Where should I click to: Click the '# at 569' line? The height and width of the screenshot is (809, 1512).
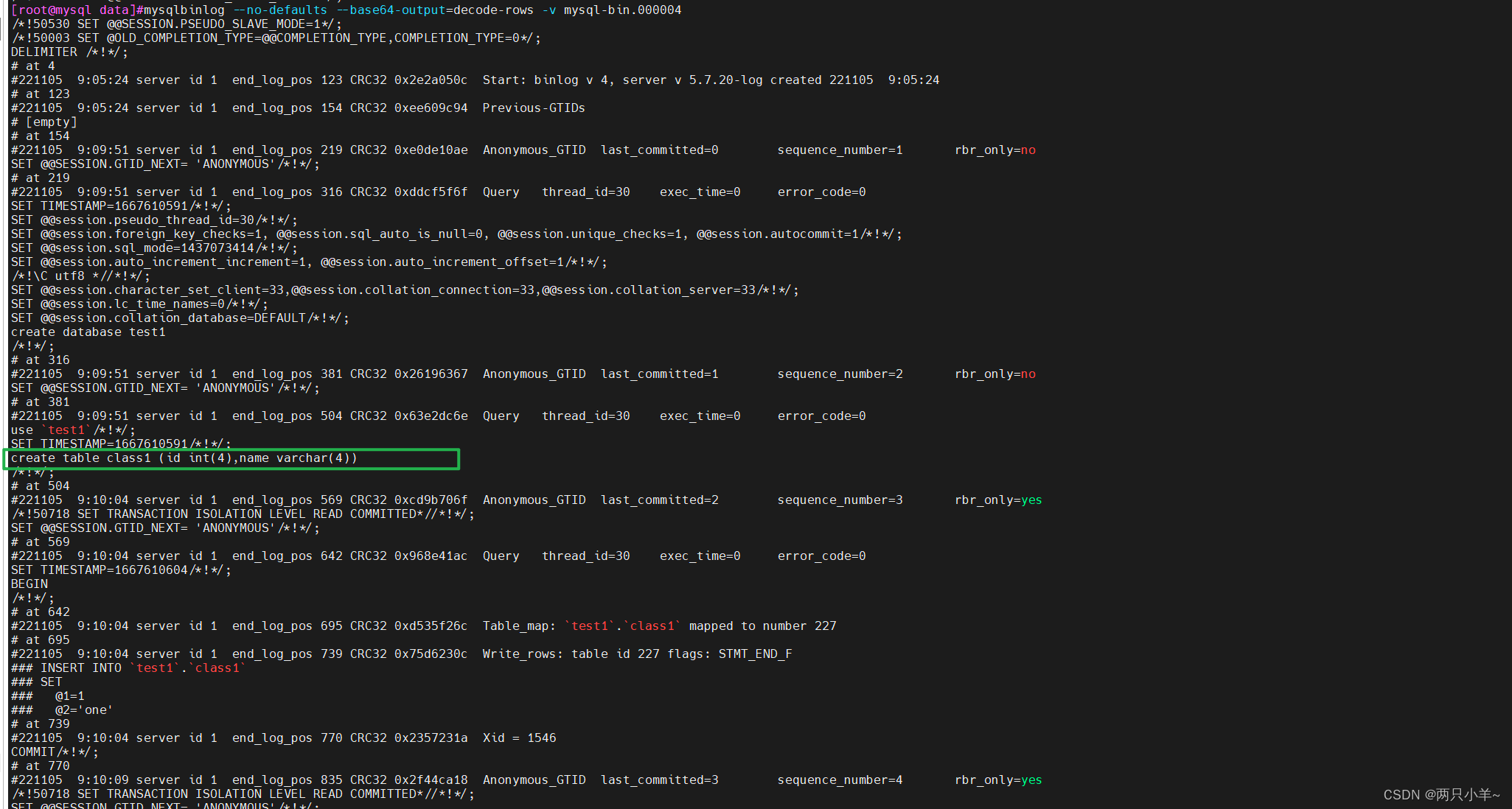pos(40,542)
